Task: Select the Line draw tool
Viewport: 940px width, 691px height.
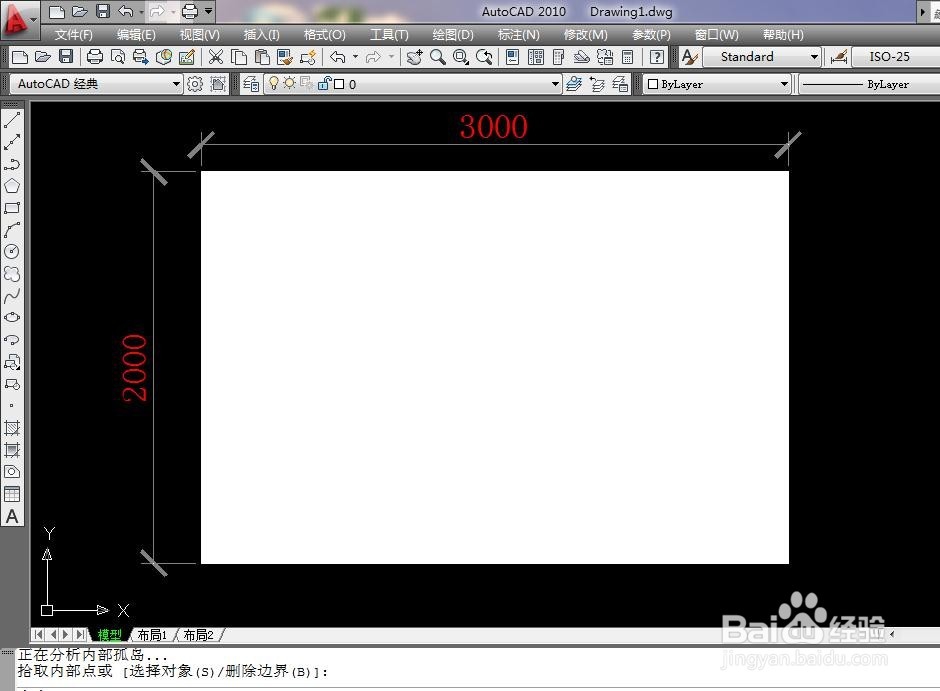Action: tap(12, 120)
